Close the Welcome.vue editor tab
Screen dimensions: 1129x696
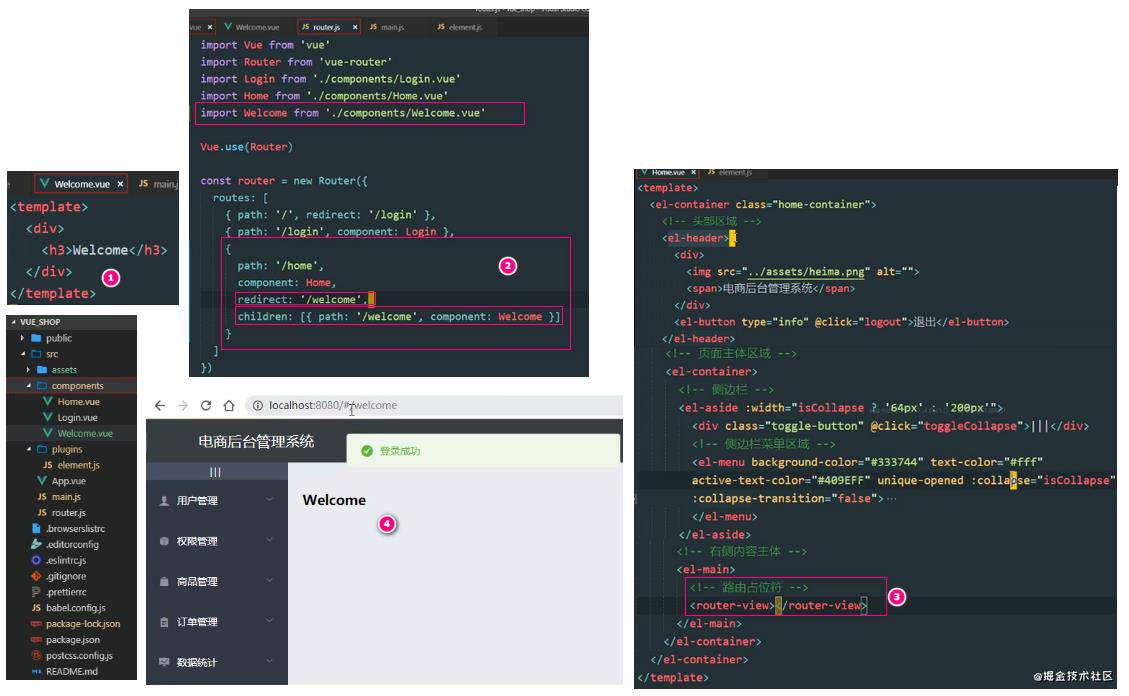(120, 184)
